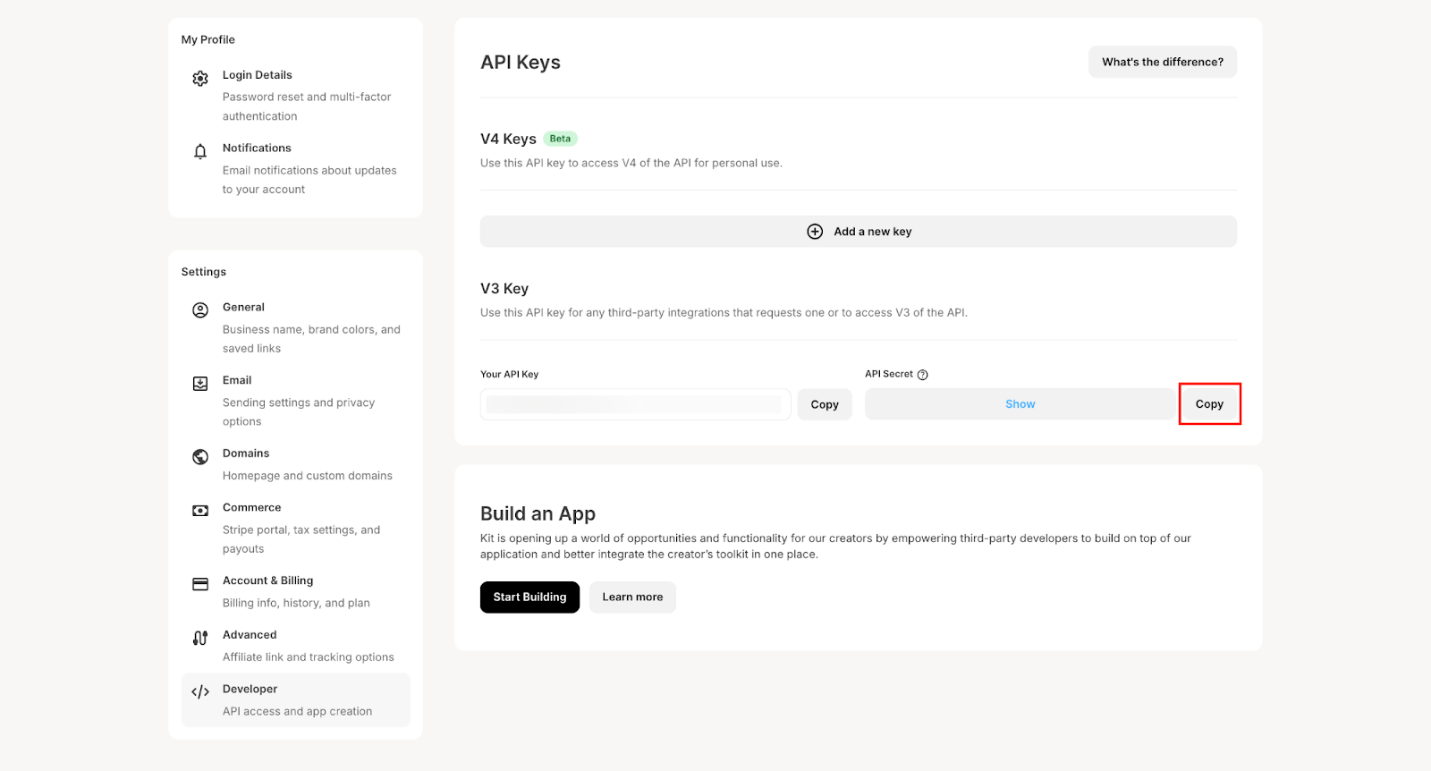Click the Account & Billing card icon
Screen dimensions: 1431x771
[x=200, y=583]
